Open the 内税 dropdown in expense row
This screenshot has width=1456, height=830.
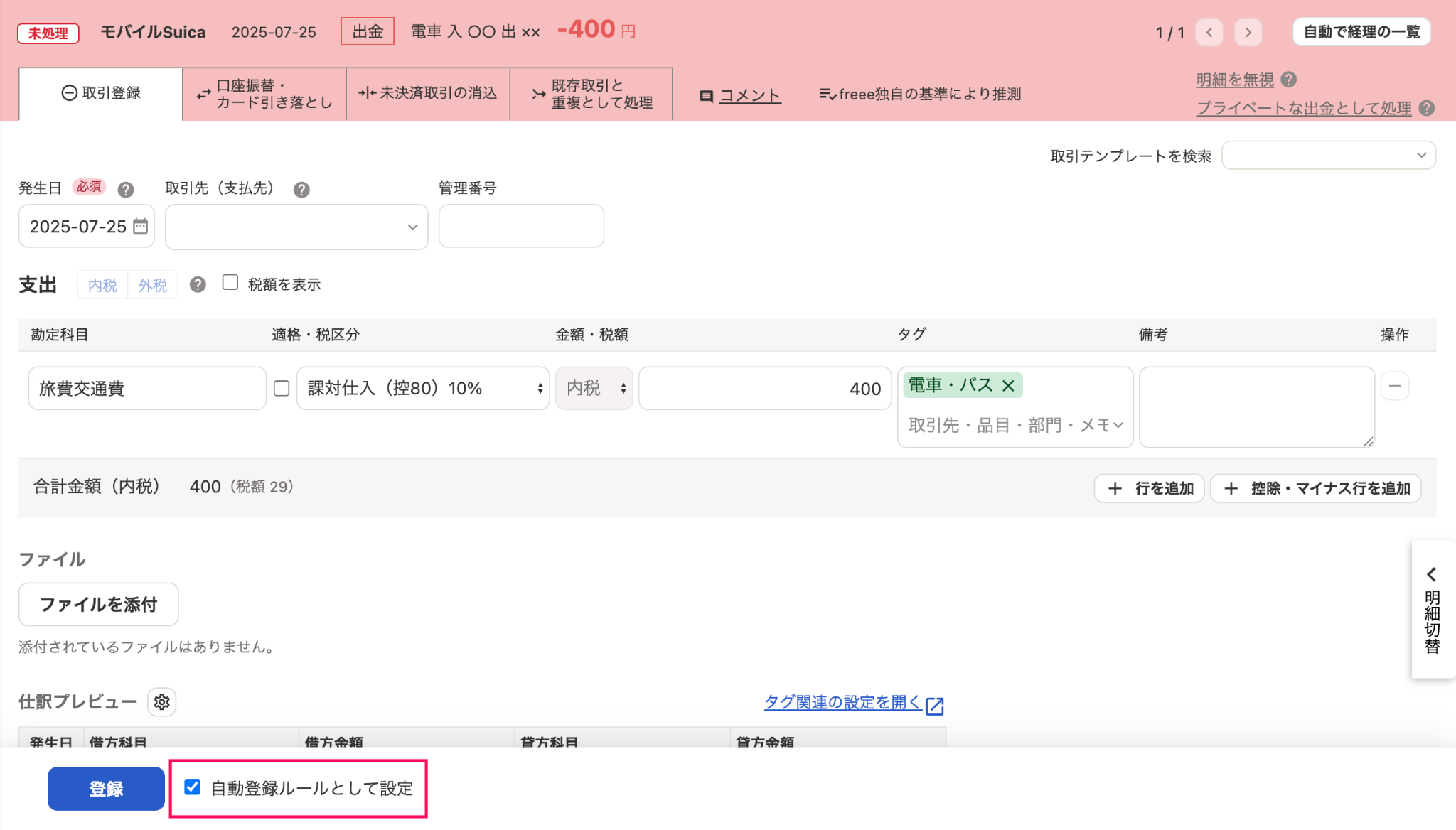pos(594,388)
